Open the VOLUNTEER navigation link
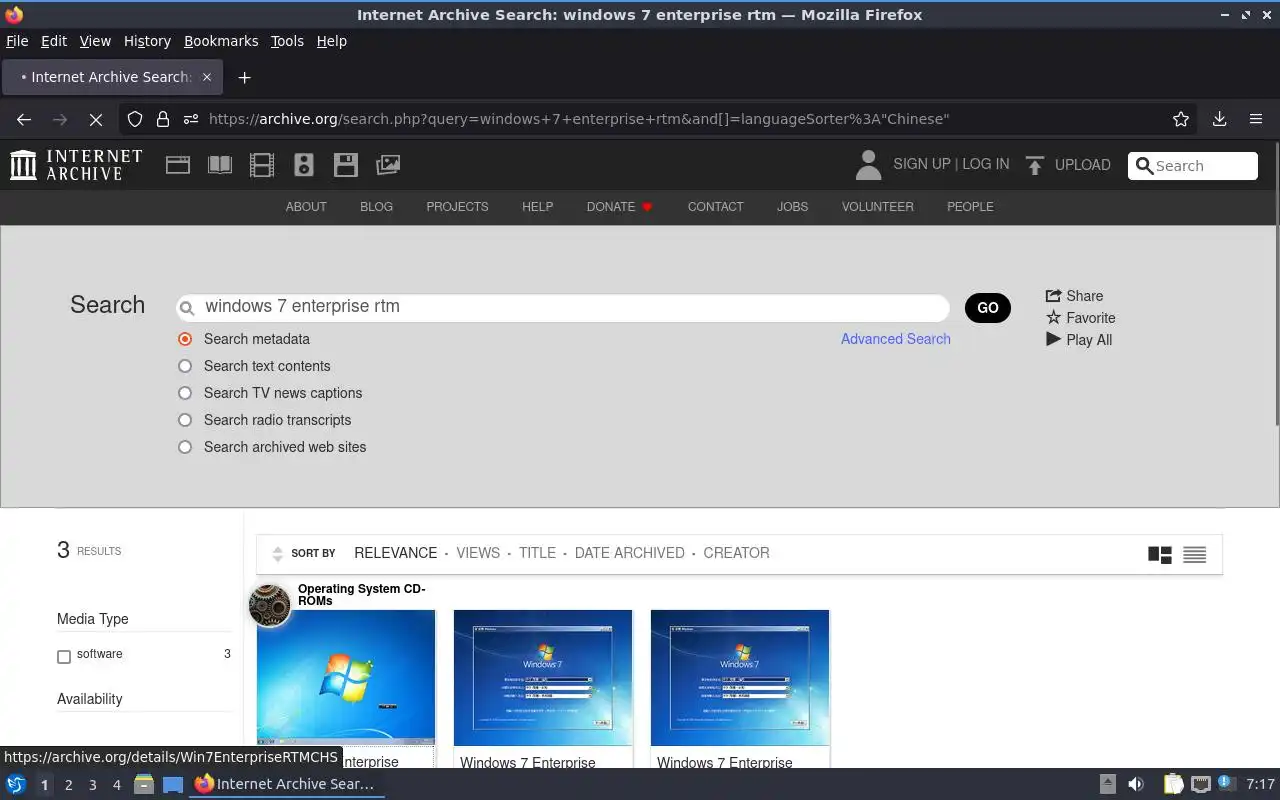 877,207
